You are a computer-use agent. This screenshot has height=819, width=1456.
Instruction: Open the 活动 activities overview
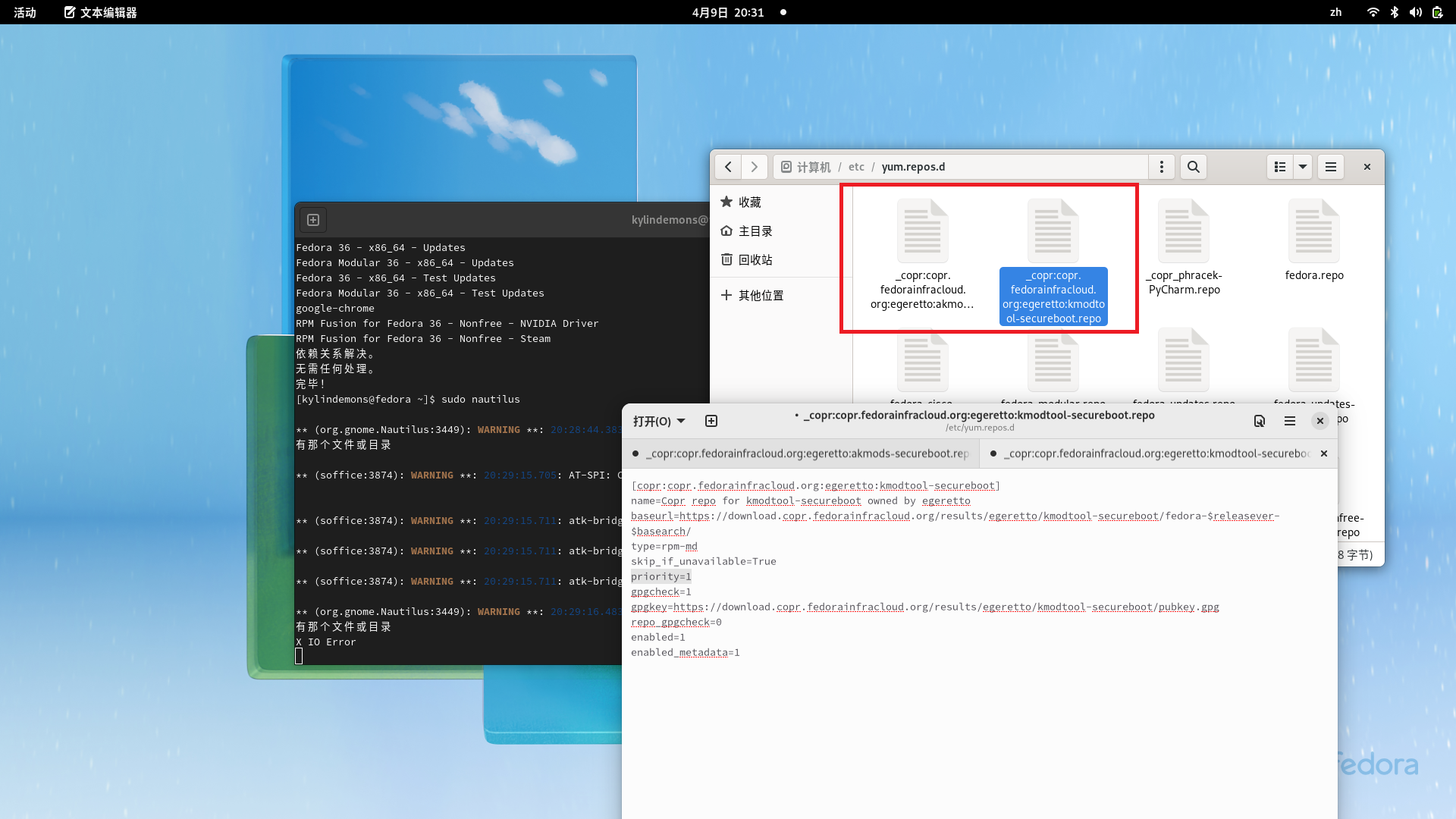tap(25, 12)
